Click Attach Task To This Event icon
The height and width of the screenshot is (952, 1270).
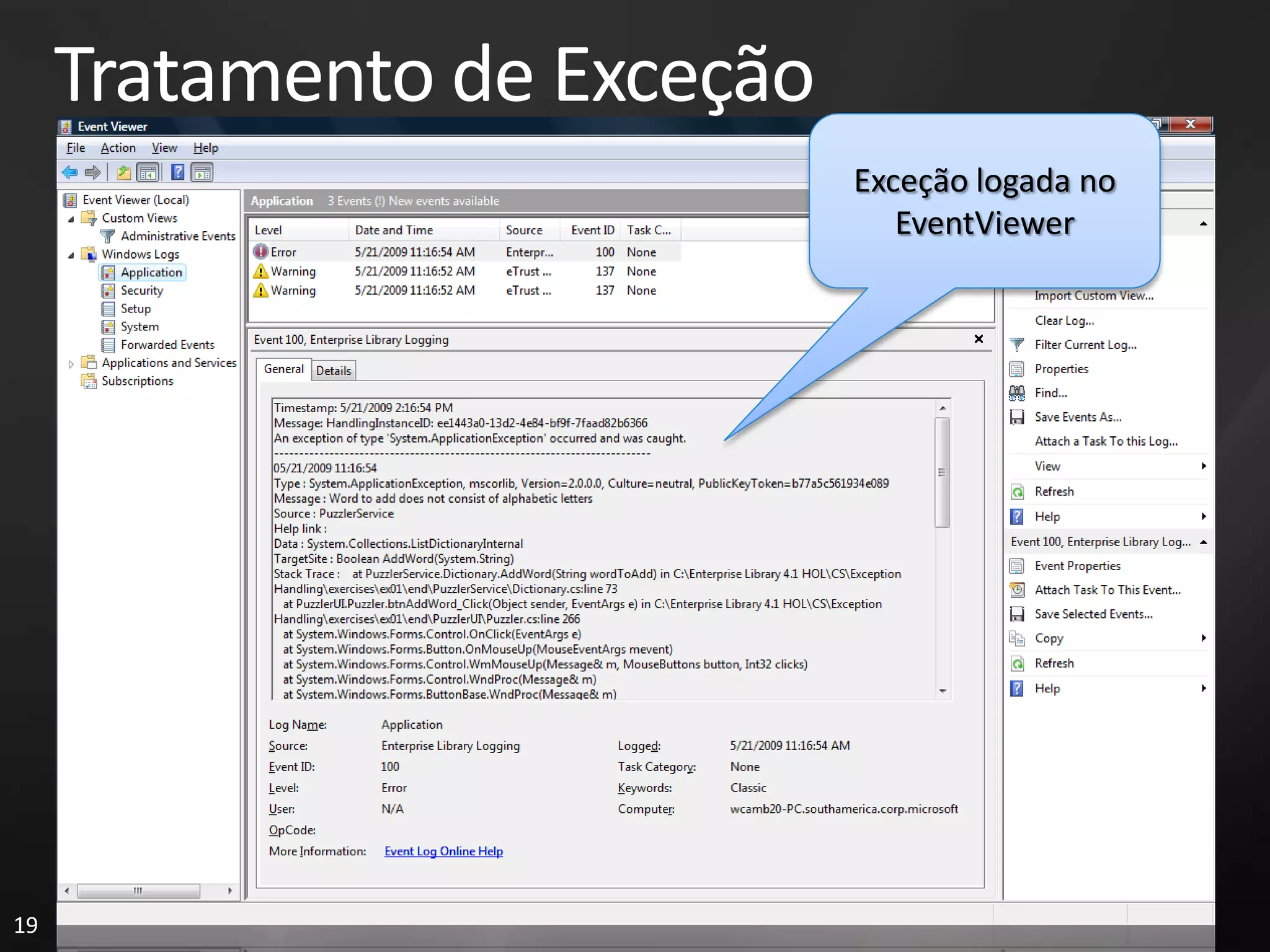1017,590
